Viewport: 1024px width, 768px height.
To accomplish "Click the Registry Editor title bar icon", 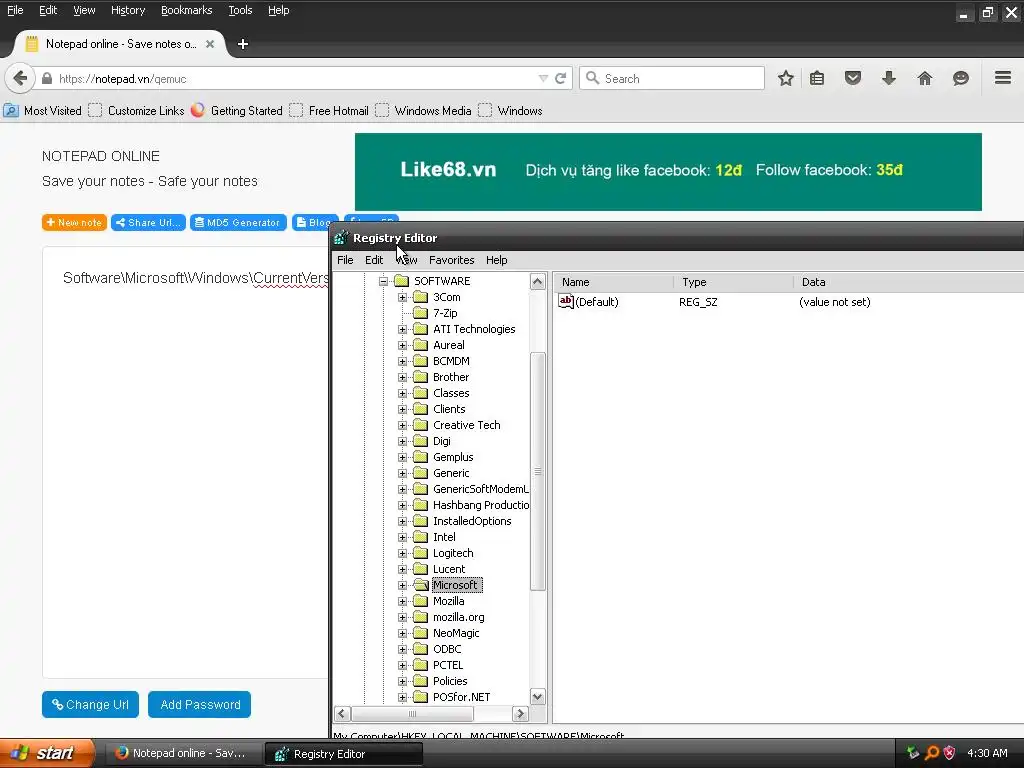I will (340, 238).
